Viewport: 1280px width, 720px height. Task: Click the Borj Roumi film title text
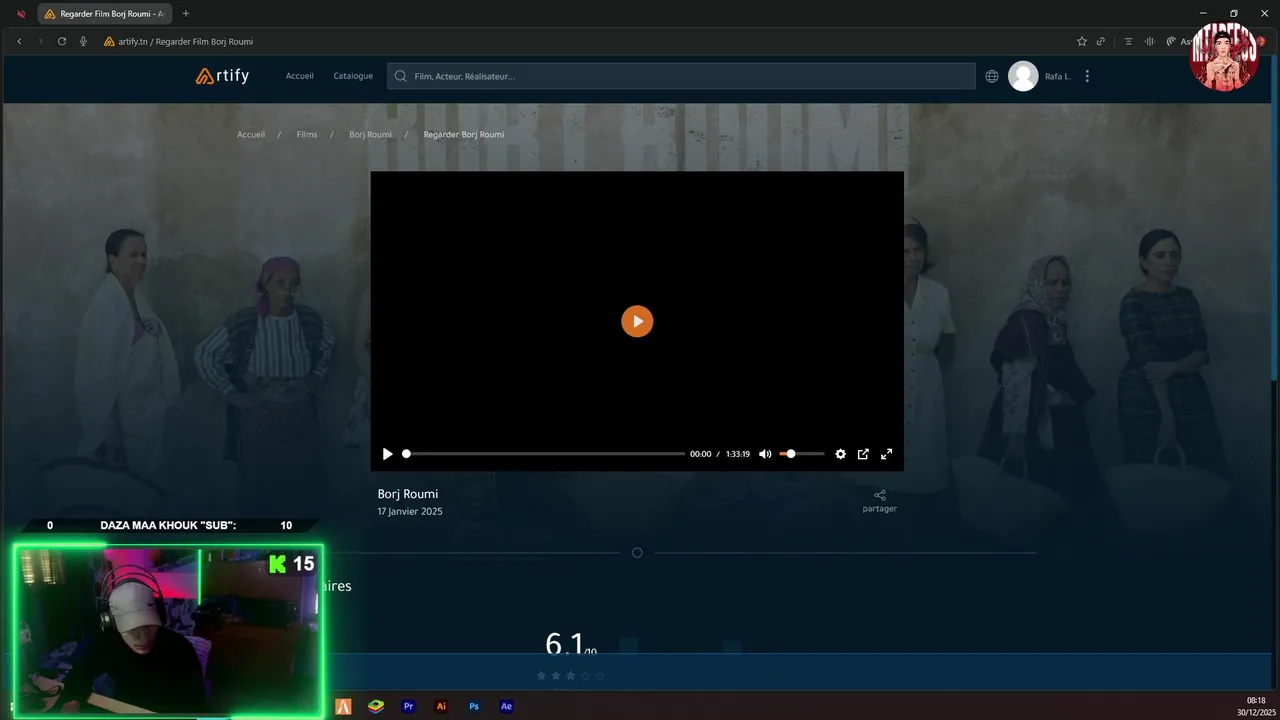pyautogui.click(x=408, y=494)
